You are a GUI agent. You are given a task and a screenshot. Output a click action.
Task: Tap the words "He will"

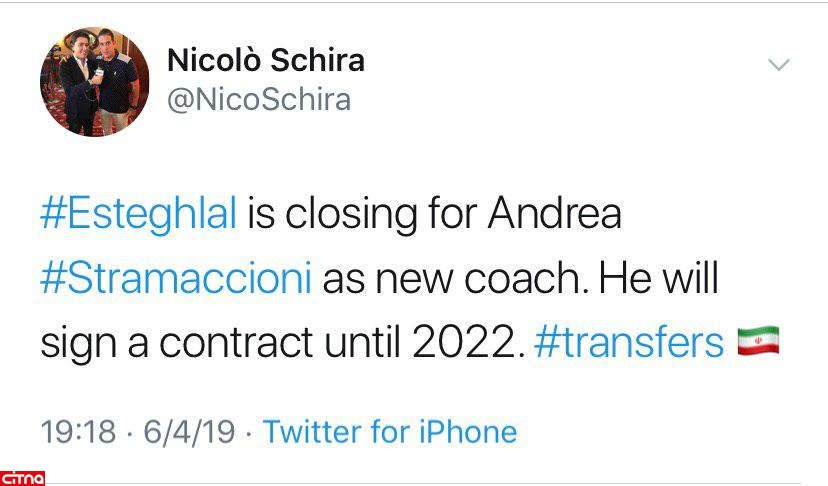657,278
